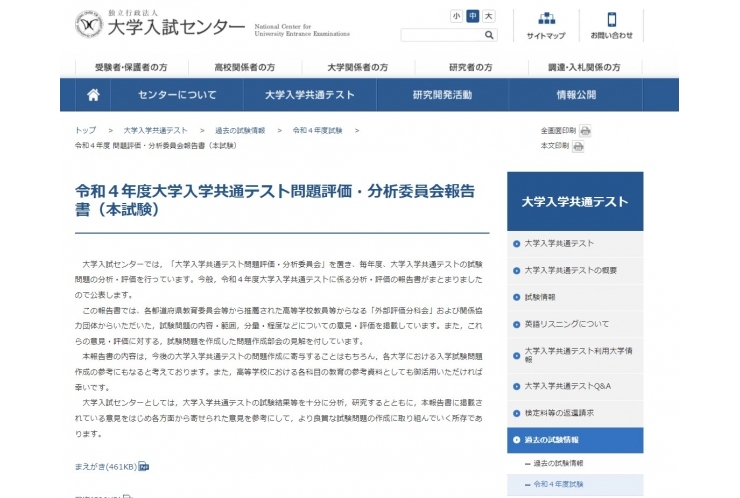Screen dimensions: 740x498
Task: Open sidebar sub-item 過去の試験情報
Action: (x=558, y=464)
